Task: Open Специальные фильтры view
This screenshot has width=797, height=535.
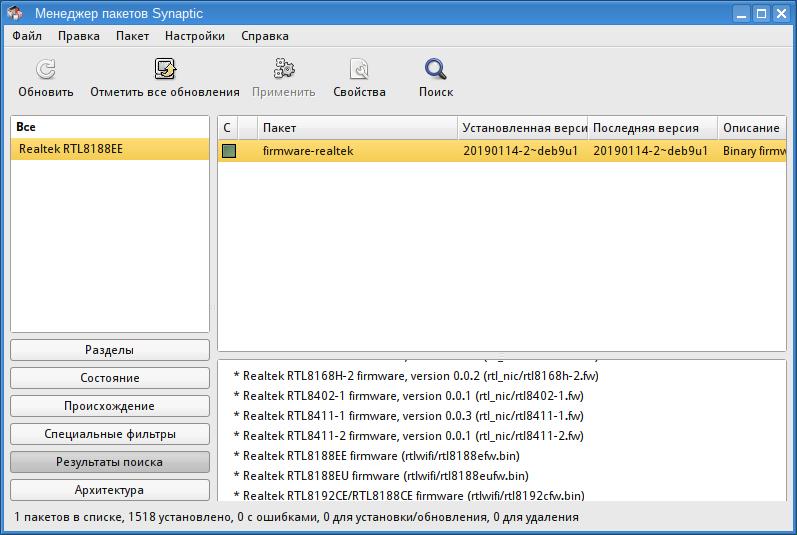Action: [x=110, y=434]
